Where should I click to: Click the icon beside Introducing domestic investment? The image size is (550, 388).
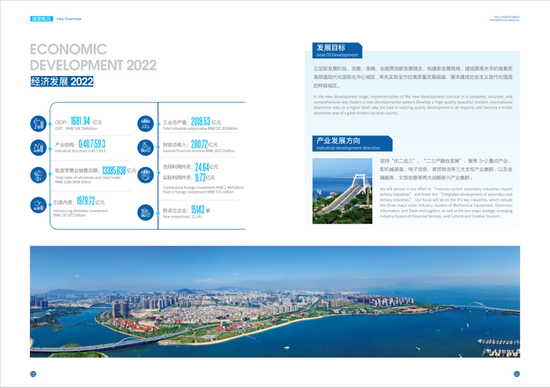click(38, 205)
